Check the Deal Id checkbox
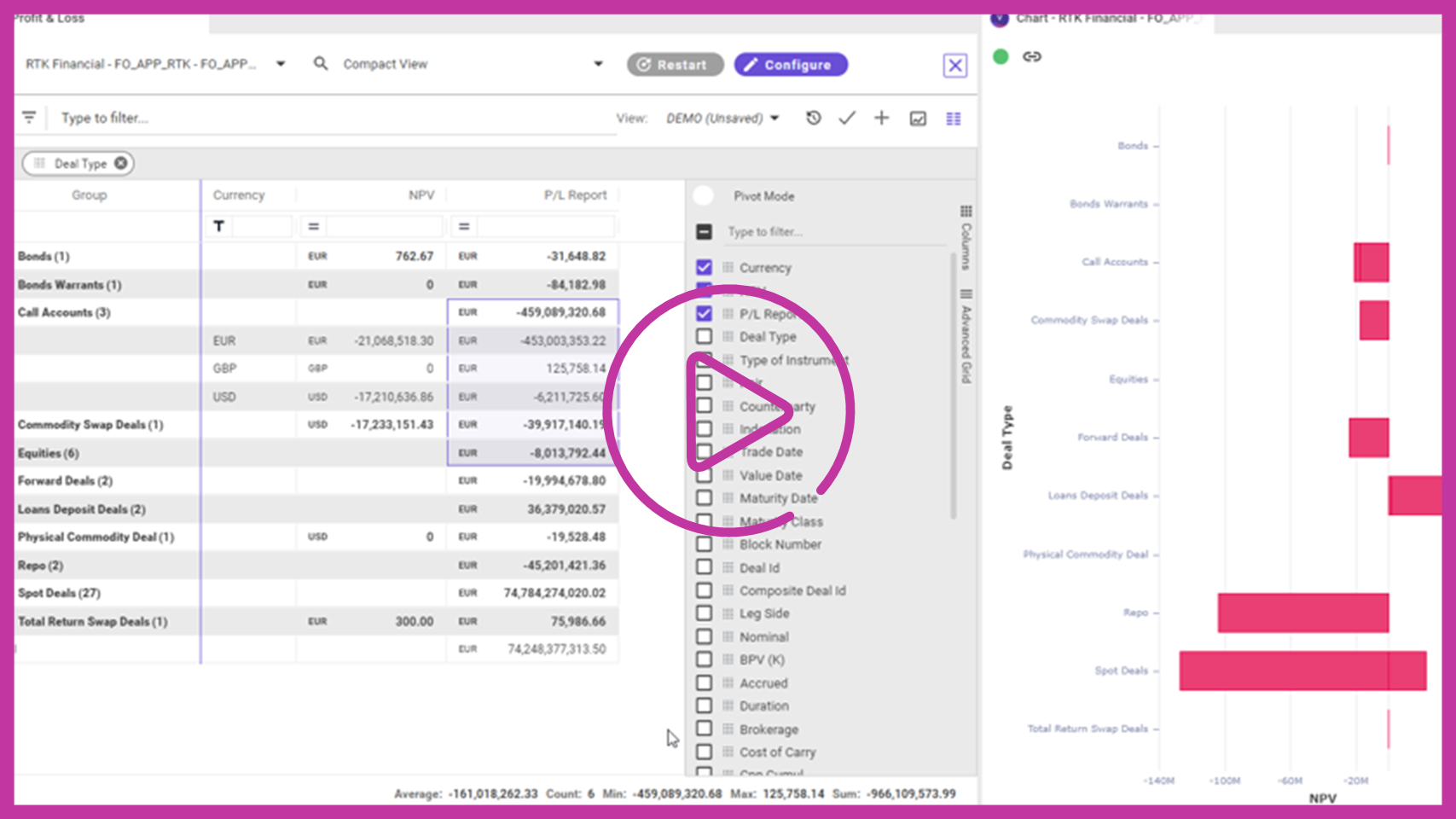1456x819 pixels. (x=704, y=567)
